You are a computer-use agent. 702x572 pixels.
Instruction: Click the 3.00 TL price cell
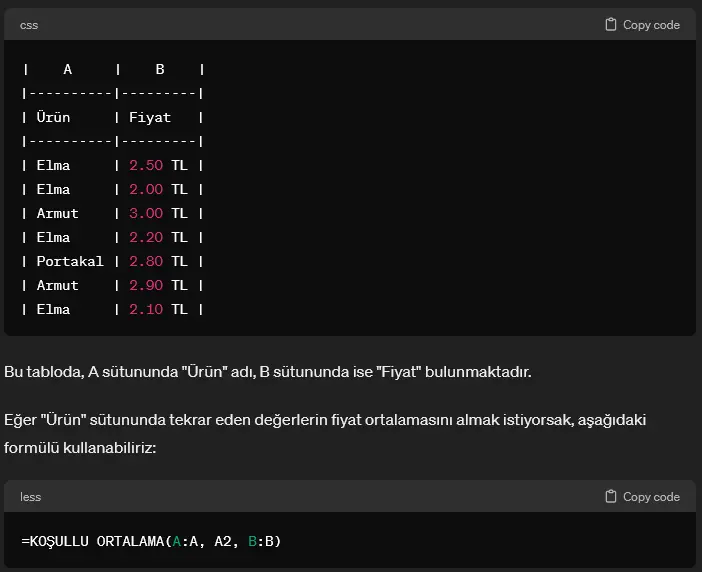[x=158, y=213]
